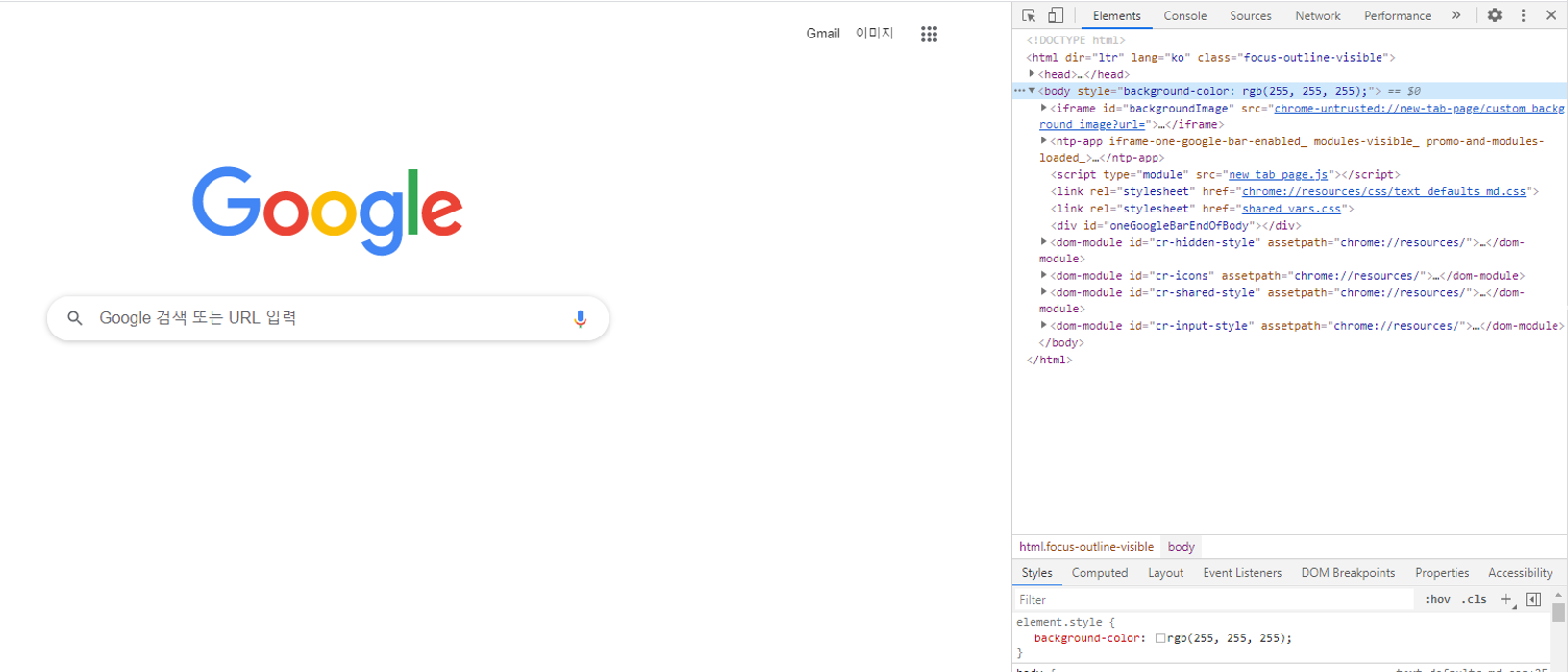
Task: Select the Elements tab
Action: [1116, 15]
